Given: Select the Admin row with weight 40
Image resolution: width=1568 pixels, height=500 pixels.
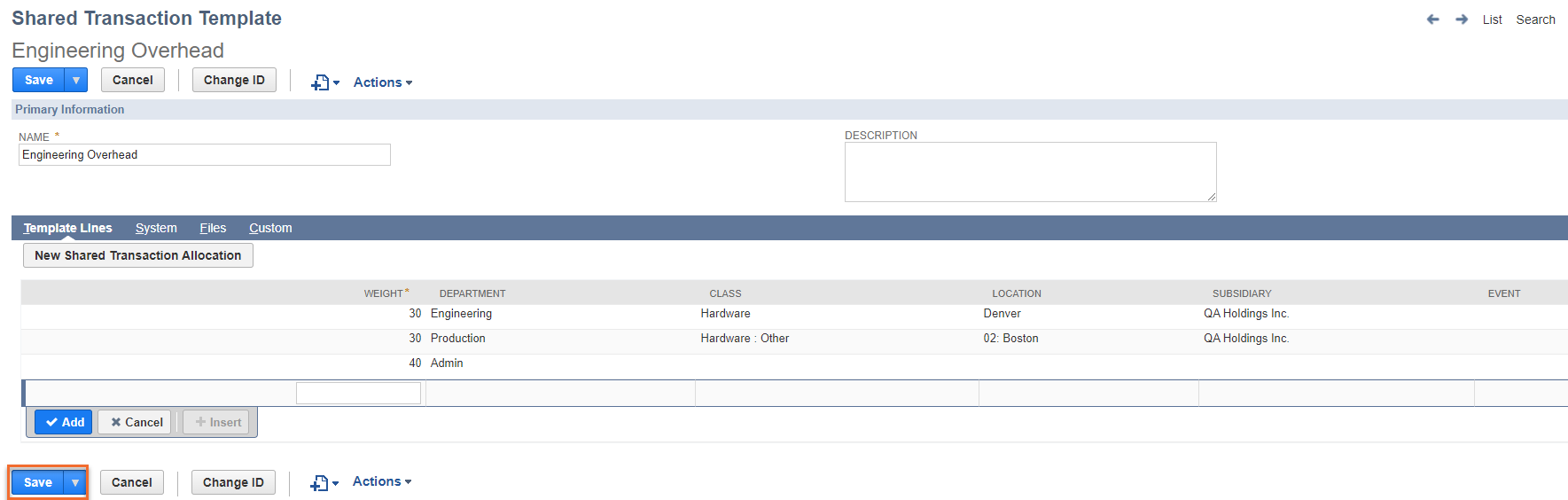Looking at the screenshot, I should (x=447, y=363).
